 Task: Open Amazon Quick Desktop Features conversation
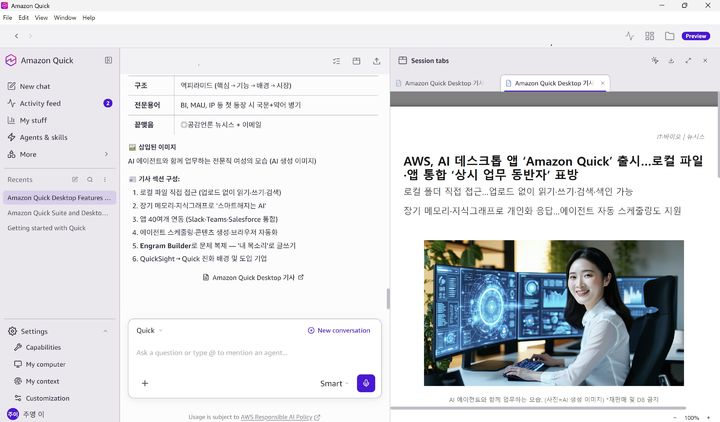[59, 198]
